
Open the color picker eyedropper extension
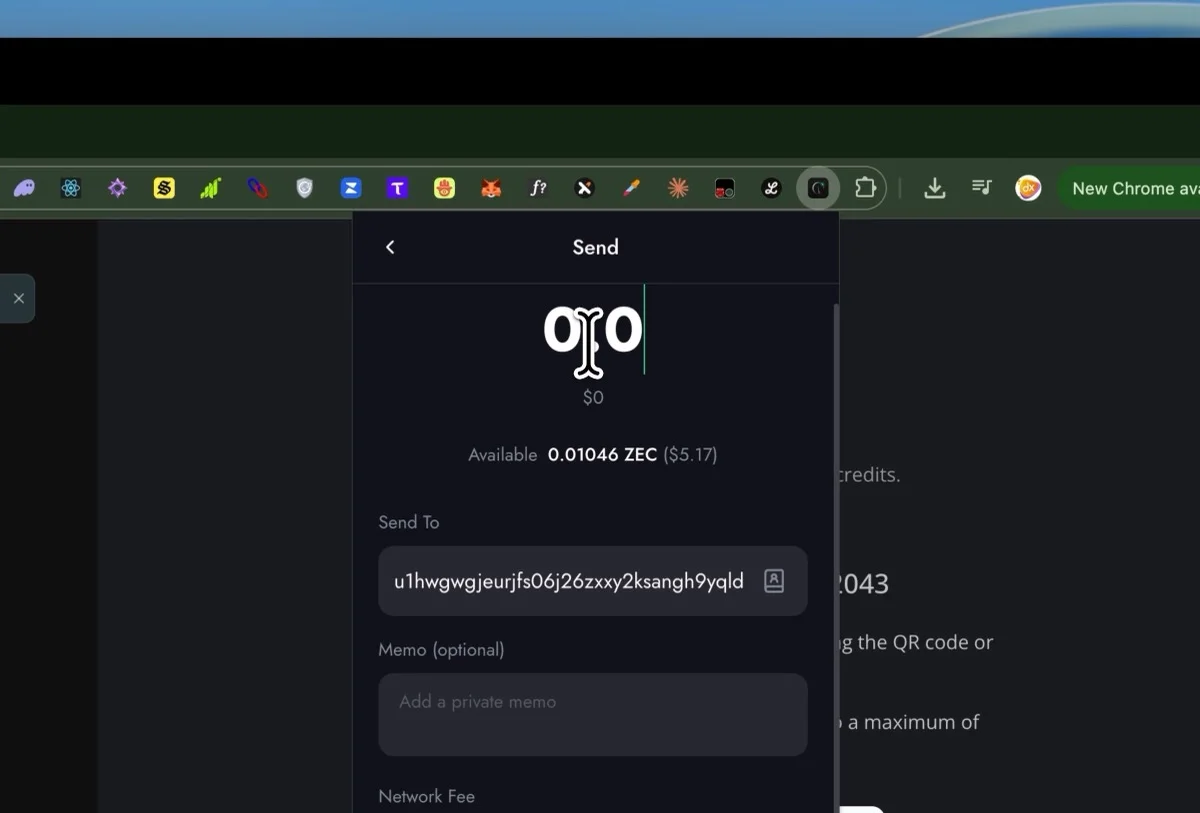(x=631, y=188)
